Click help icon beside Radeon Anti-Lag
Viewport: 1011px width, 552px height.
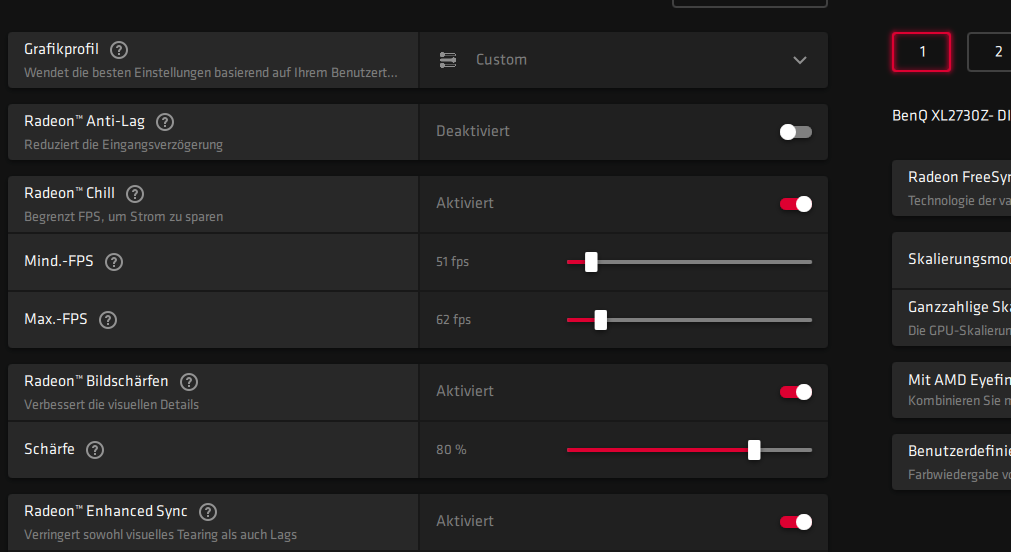[x=166, y=122]
